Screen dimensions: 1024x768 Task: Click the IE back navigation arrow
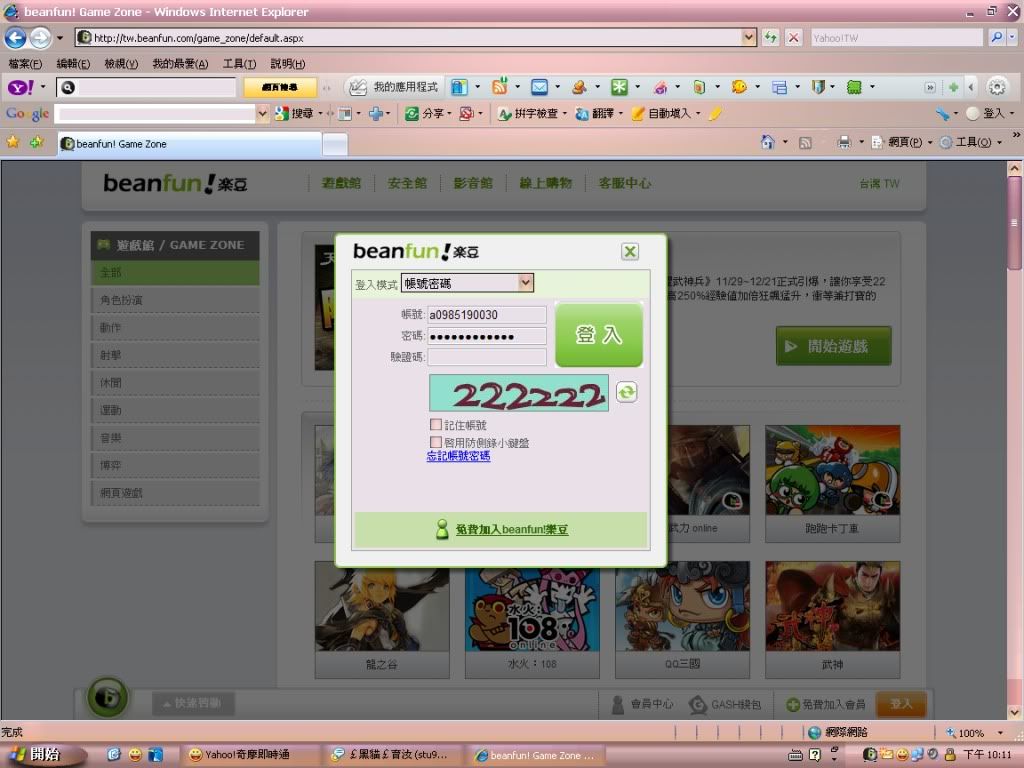[x=16, y=38]
